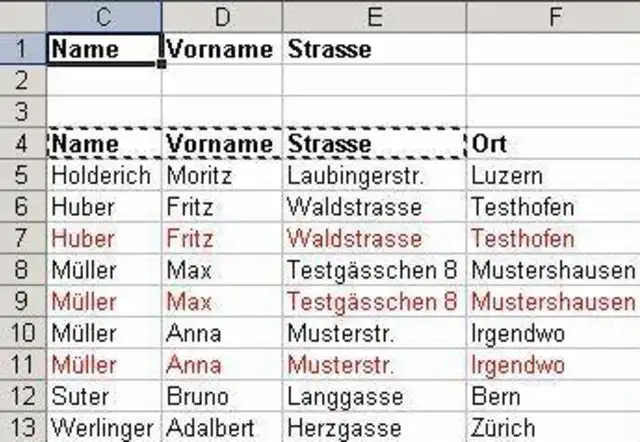Click the column E header

click(x=374, y=15)
